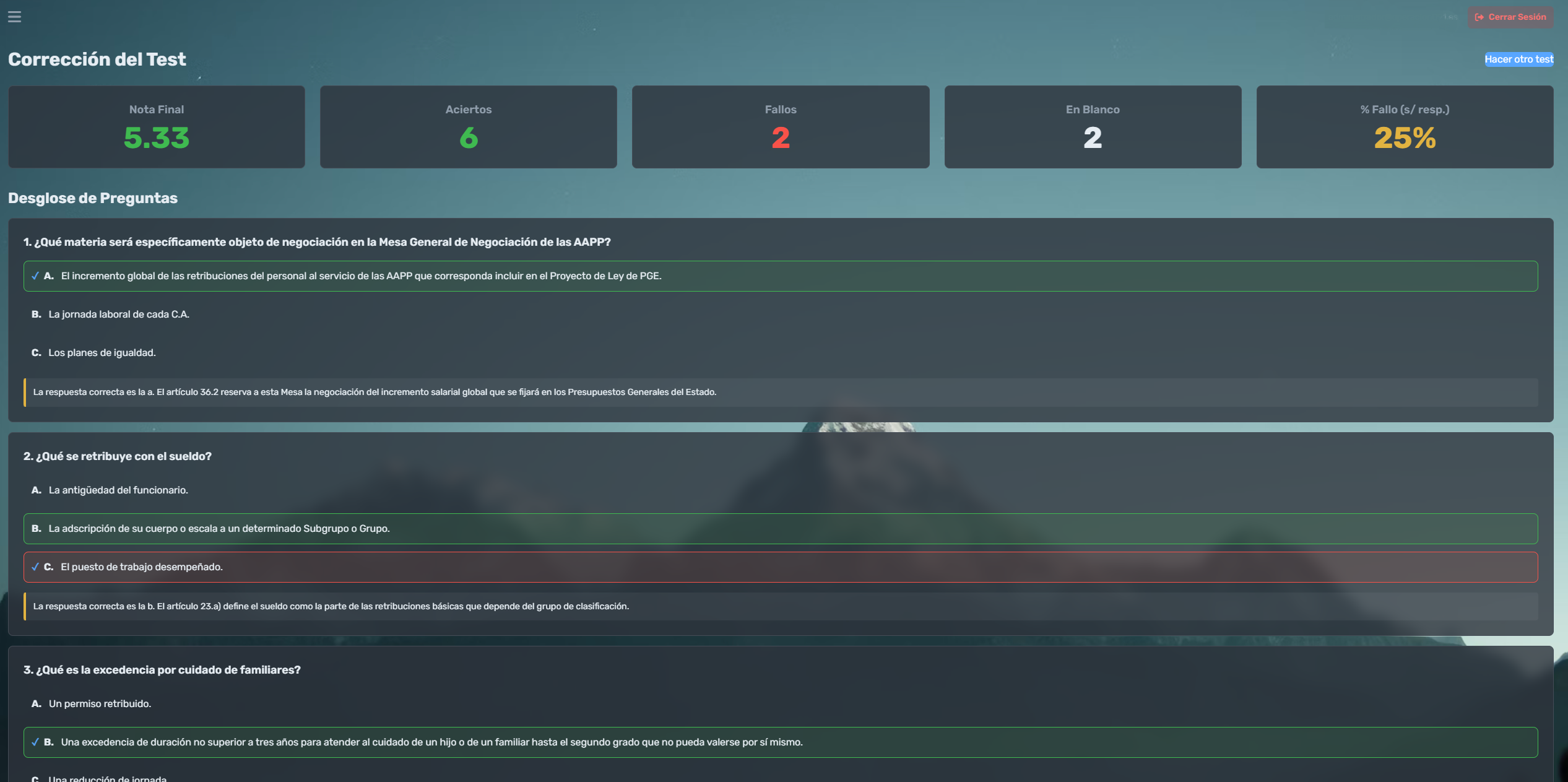This screenshot has width=1568, height=782.
Task: Click the explanation citing artículo 23.a
Action: click(x=331, y=607)
